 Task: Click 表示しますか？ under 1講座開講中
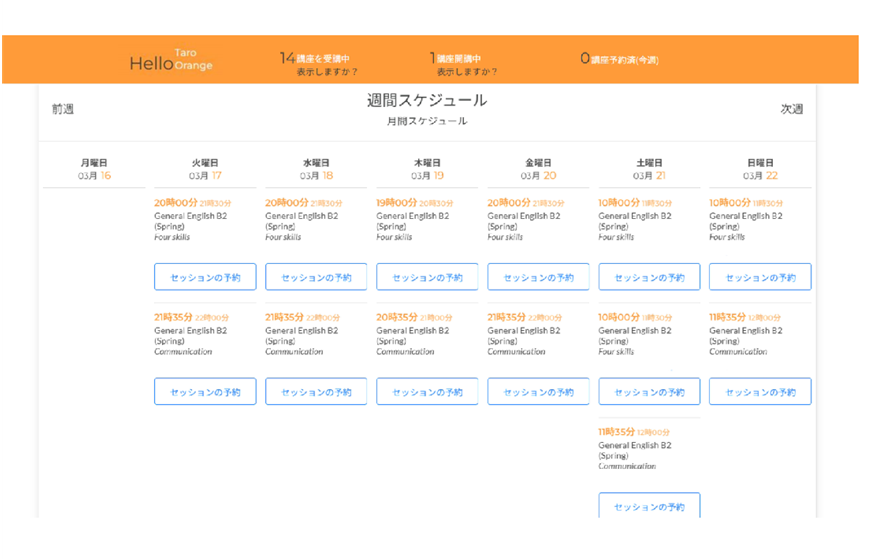coord(467,72)
